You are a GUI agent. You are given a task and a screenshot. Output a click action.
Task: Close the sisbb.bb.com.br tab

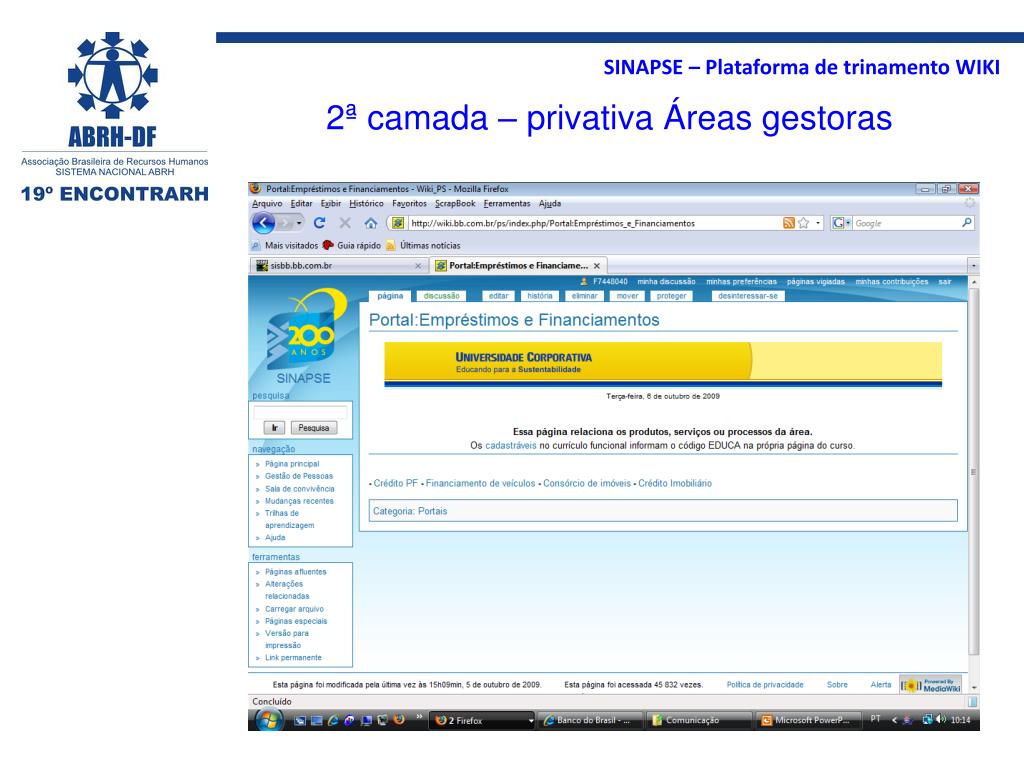coord(418,266)
